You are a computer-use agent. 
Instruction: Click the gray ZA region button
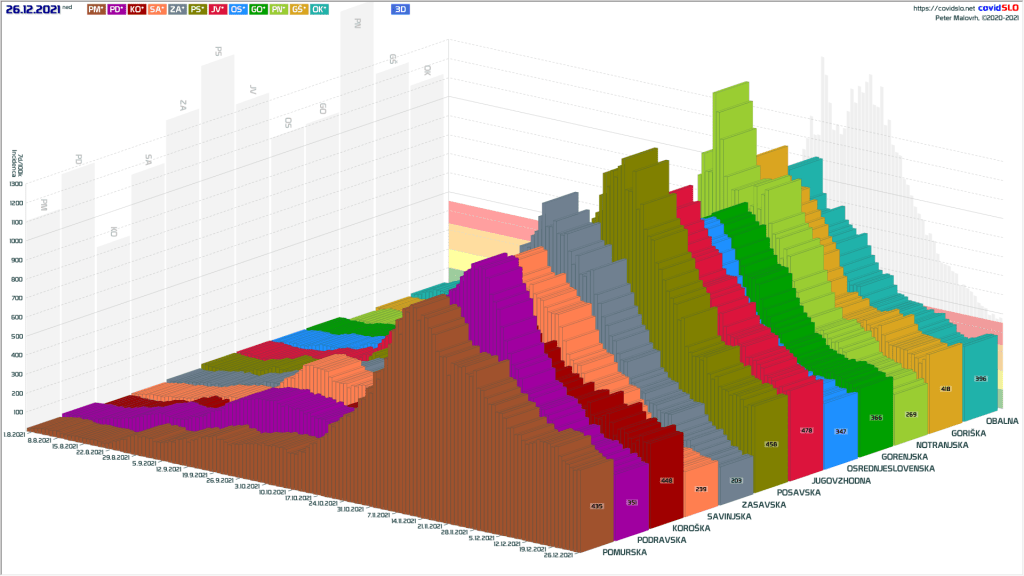tap(177, 9)
